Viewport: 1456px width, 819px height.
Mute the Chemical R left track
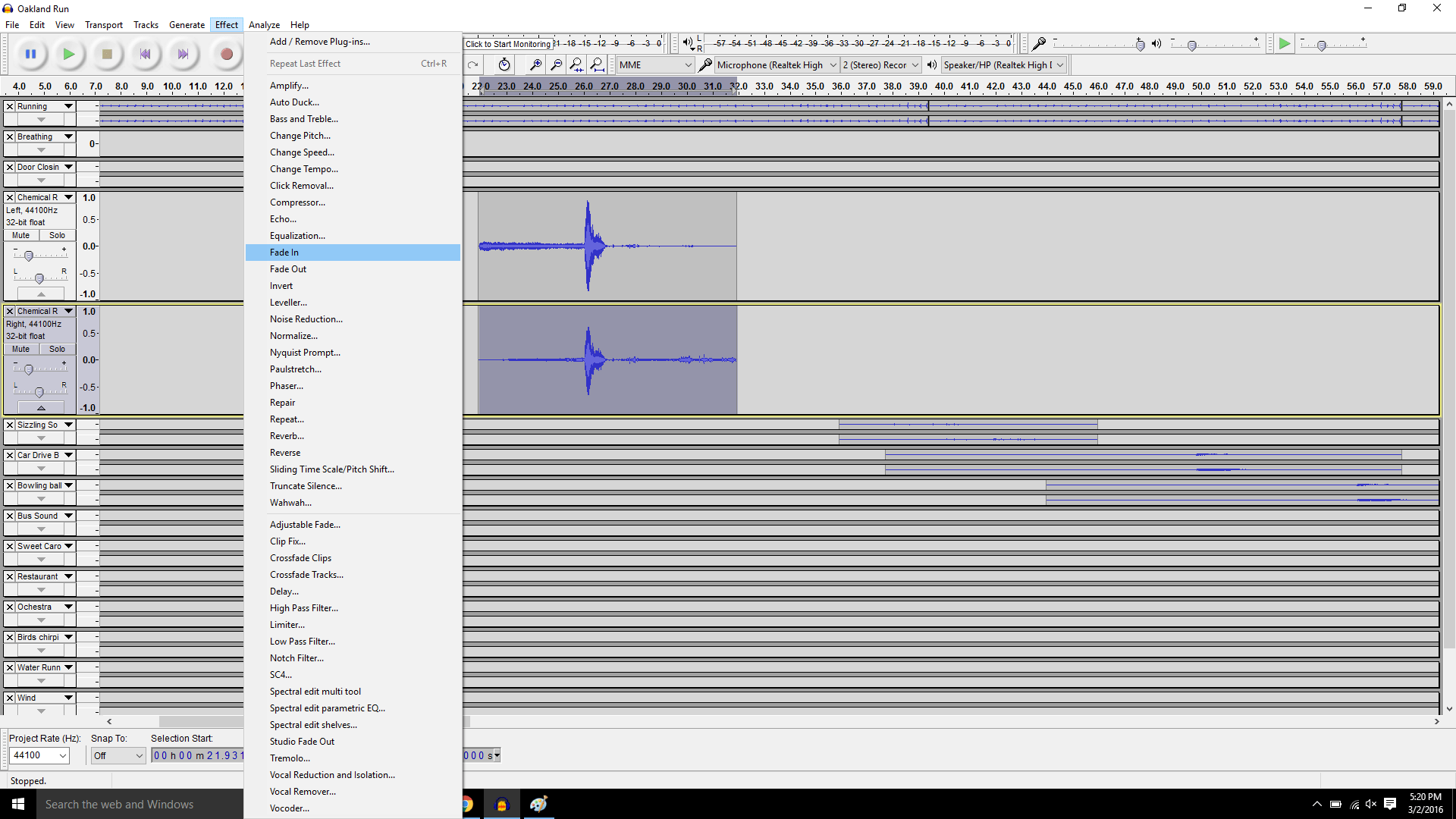(x=21, y=236)
